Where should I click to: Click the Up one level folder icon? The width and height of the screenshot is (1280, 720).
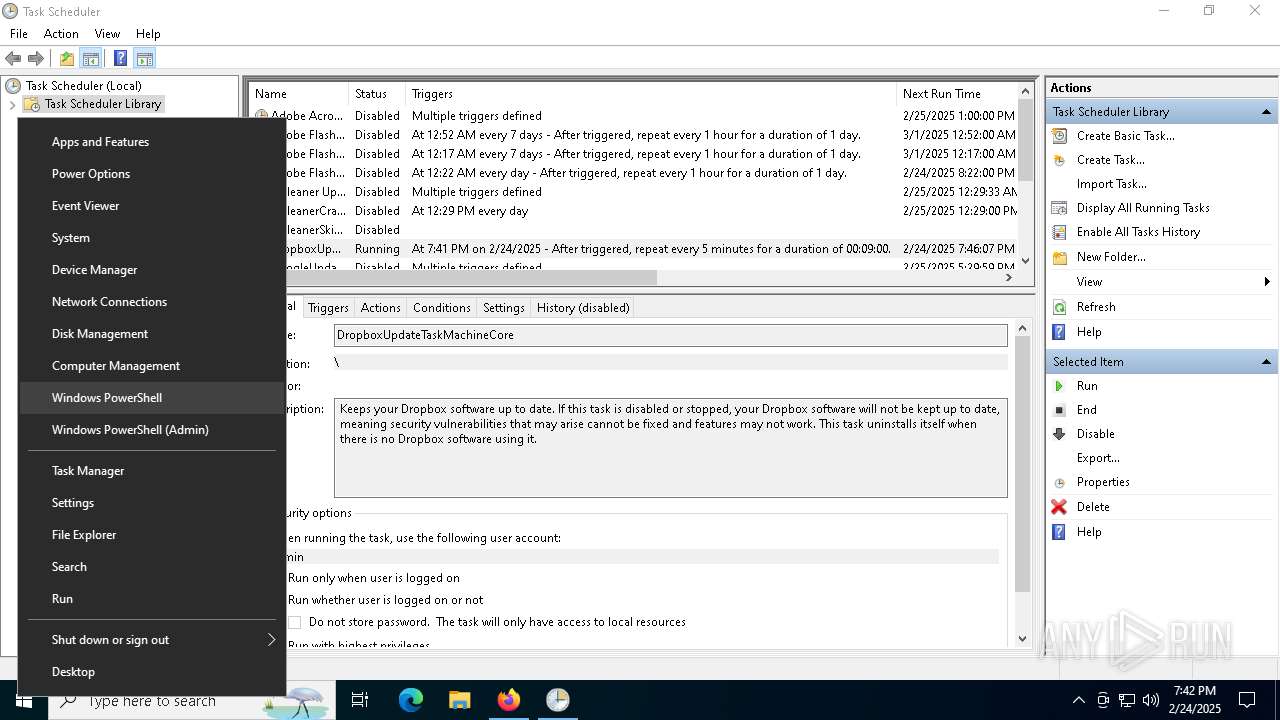pos(67,58)
